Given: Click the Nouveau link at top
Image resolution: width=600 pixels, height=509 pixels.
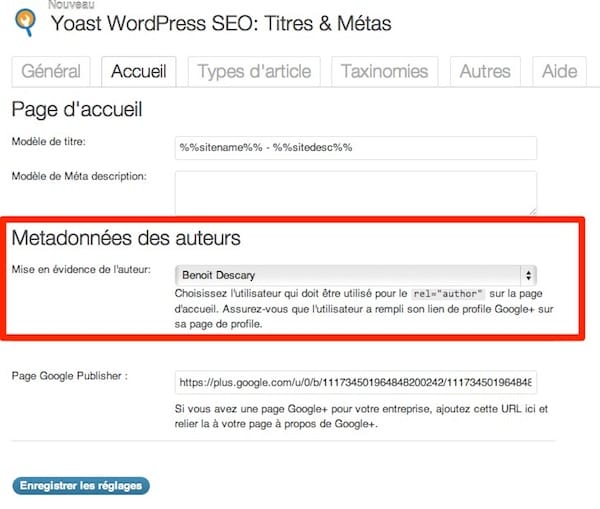Looking at the screenshot, I should click(66, 4).
